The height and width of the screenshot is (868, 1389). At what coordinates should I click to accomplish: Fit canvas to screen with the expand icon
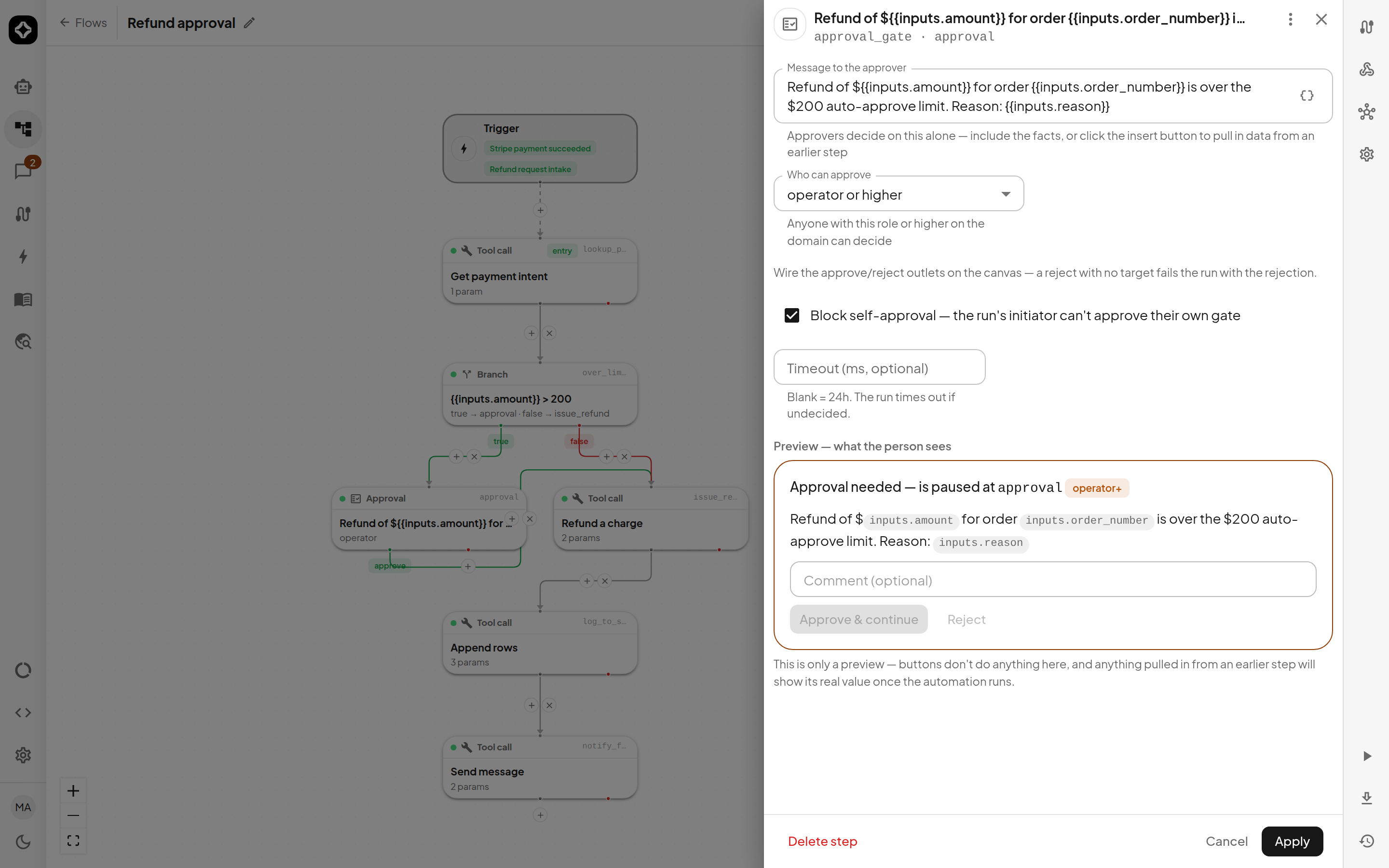click(x=73, y=841)
